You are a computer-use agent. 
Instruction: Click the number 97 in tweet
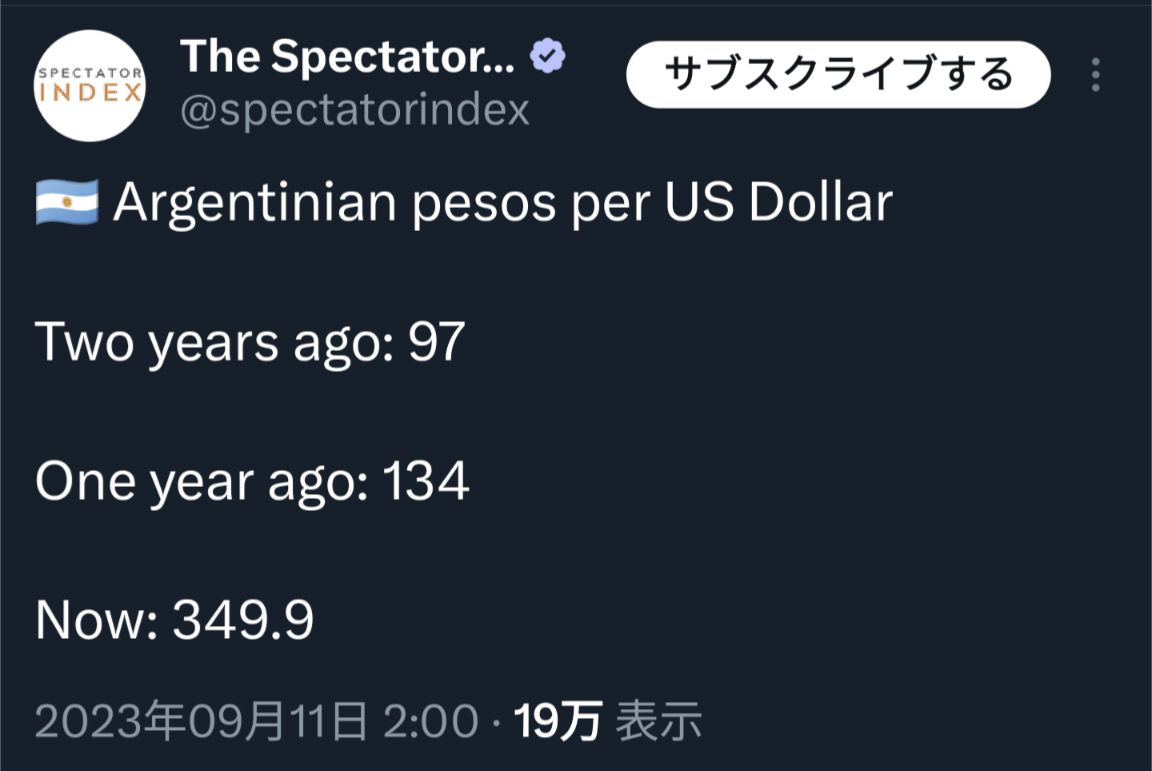coord(437,343)
